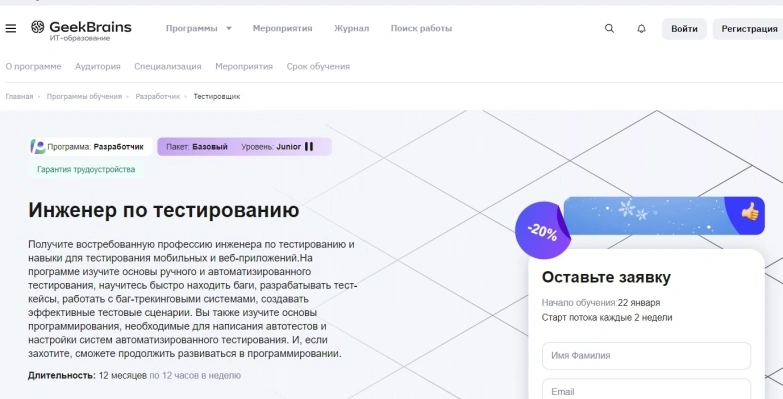Open the Журнал menu item
Image resolution: width=783 pixels, height=399 pixels.
352,28
